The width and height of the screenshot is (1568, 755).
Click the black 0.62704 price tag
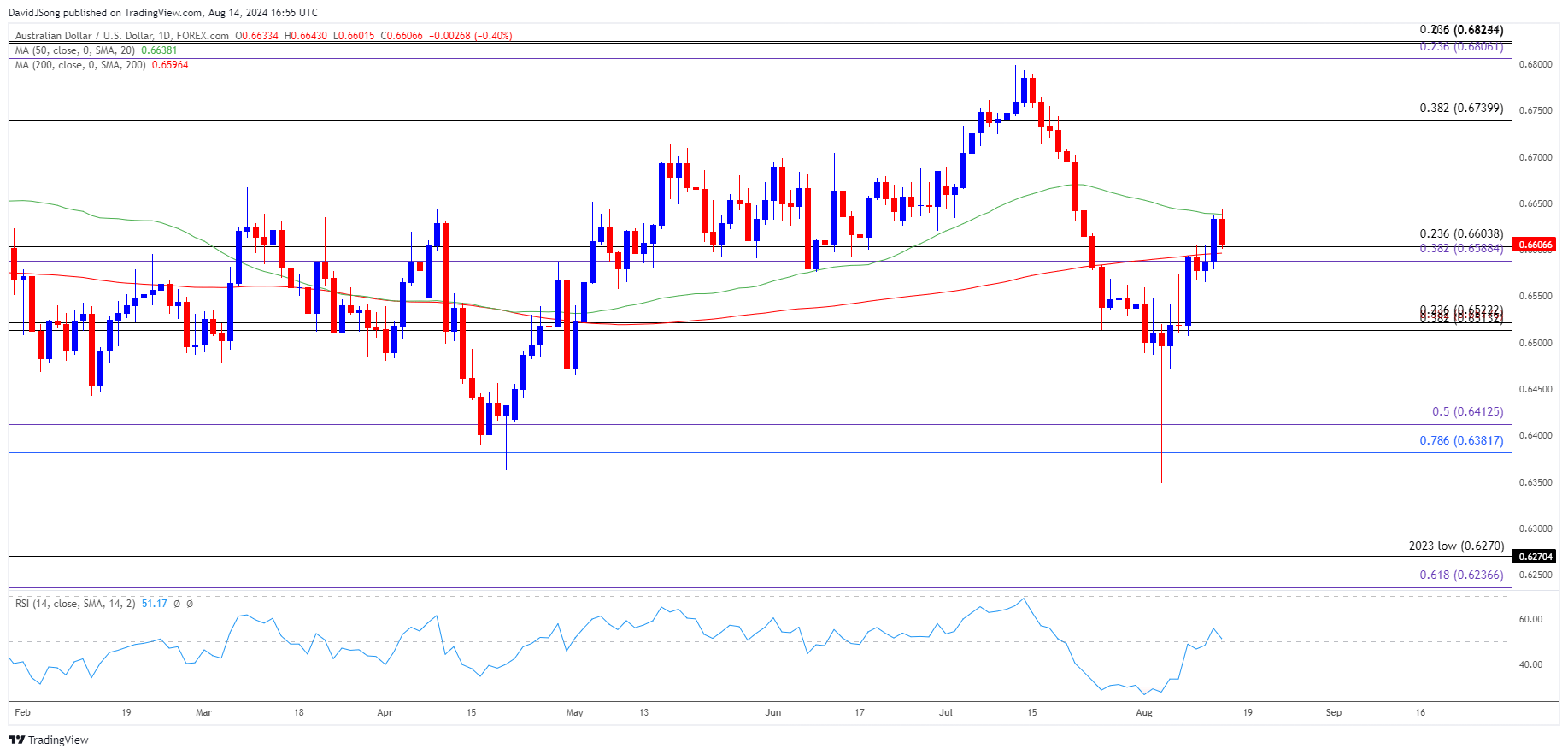(x=1534, y=557)
